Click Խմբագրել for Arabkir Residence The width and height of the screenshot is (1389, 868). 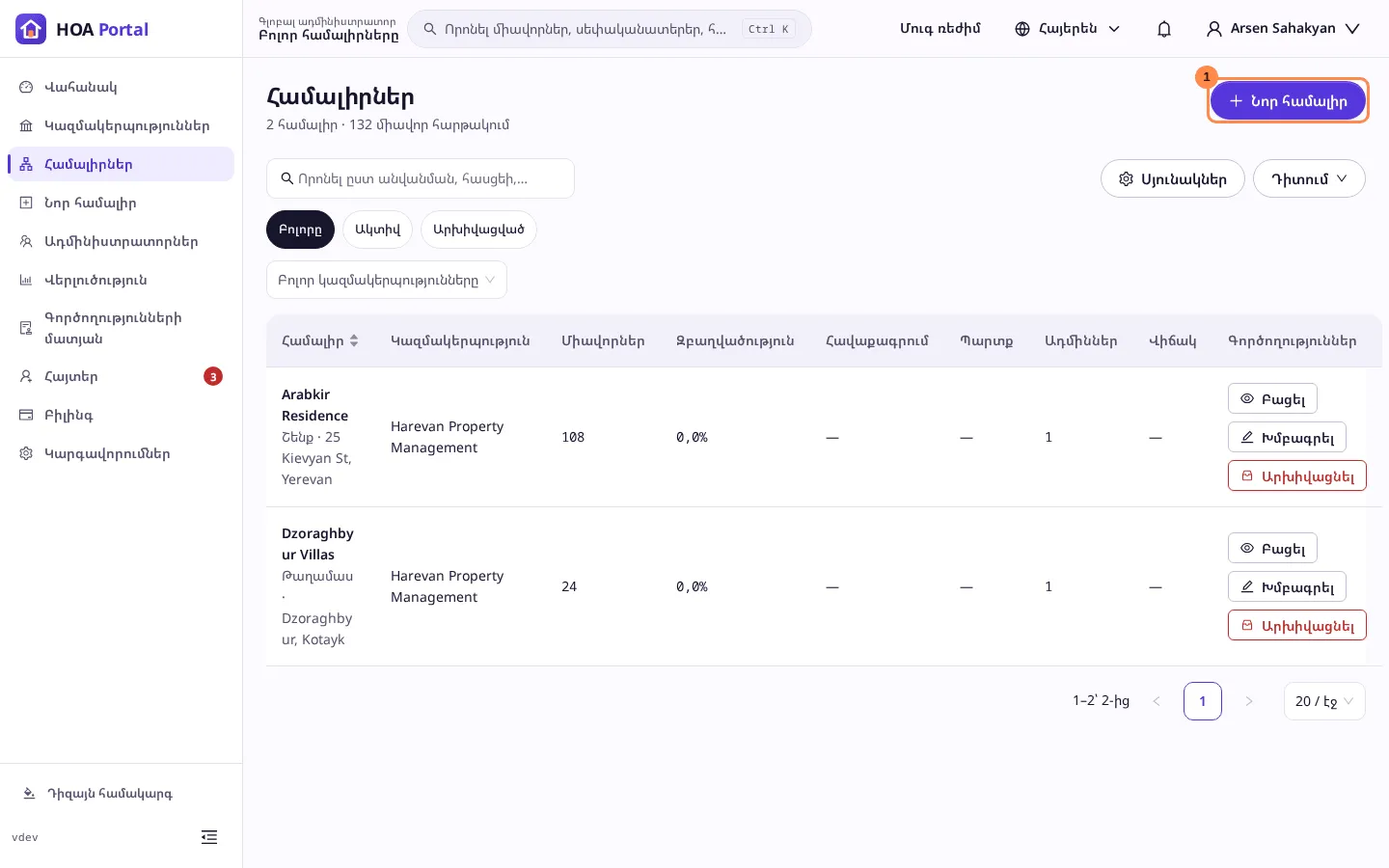tap(1287, 437)
